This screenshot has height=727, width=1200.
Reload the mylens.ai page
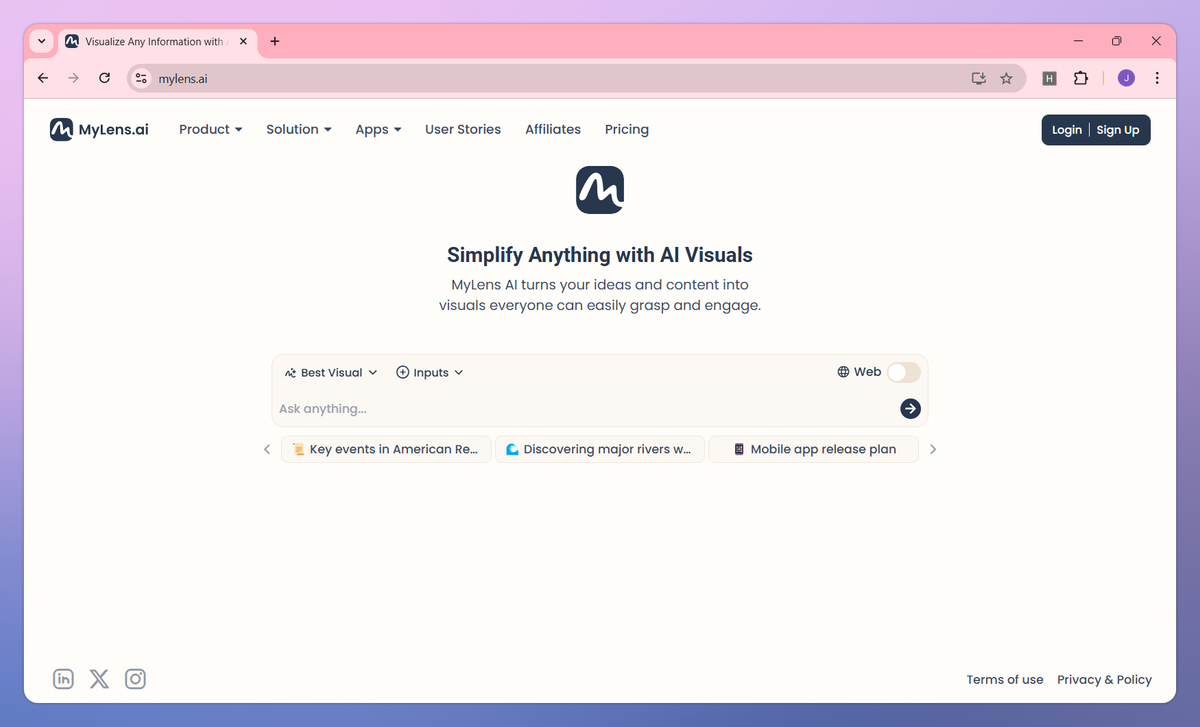tap(104, 78)
